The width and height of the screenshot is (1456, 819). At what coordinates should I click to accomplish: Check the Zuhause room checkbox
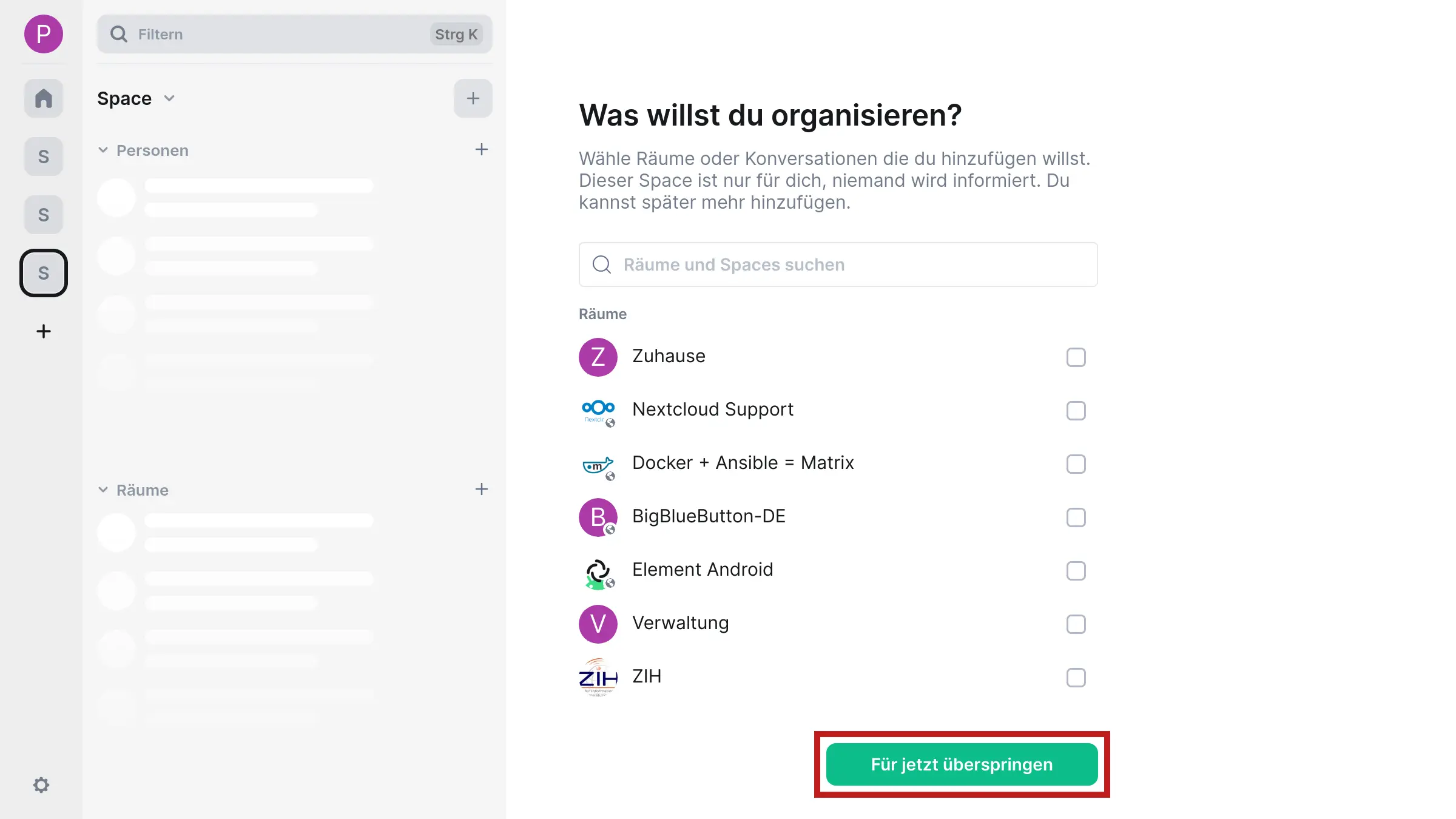(x=1076, y=357)
